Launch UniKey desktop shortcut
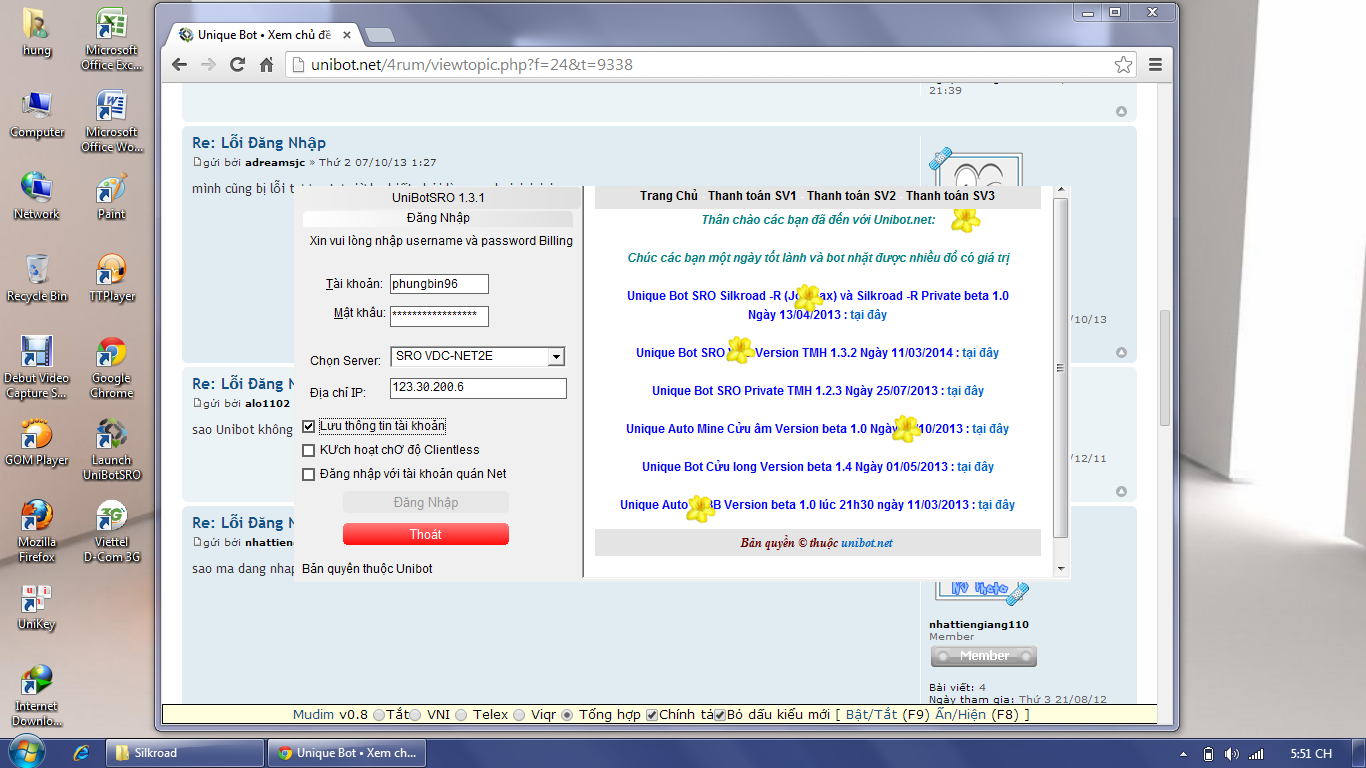Image resolution: width=1366 pixels, height=768 pixels. [x=37, y=606]
